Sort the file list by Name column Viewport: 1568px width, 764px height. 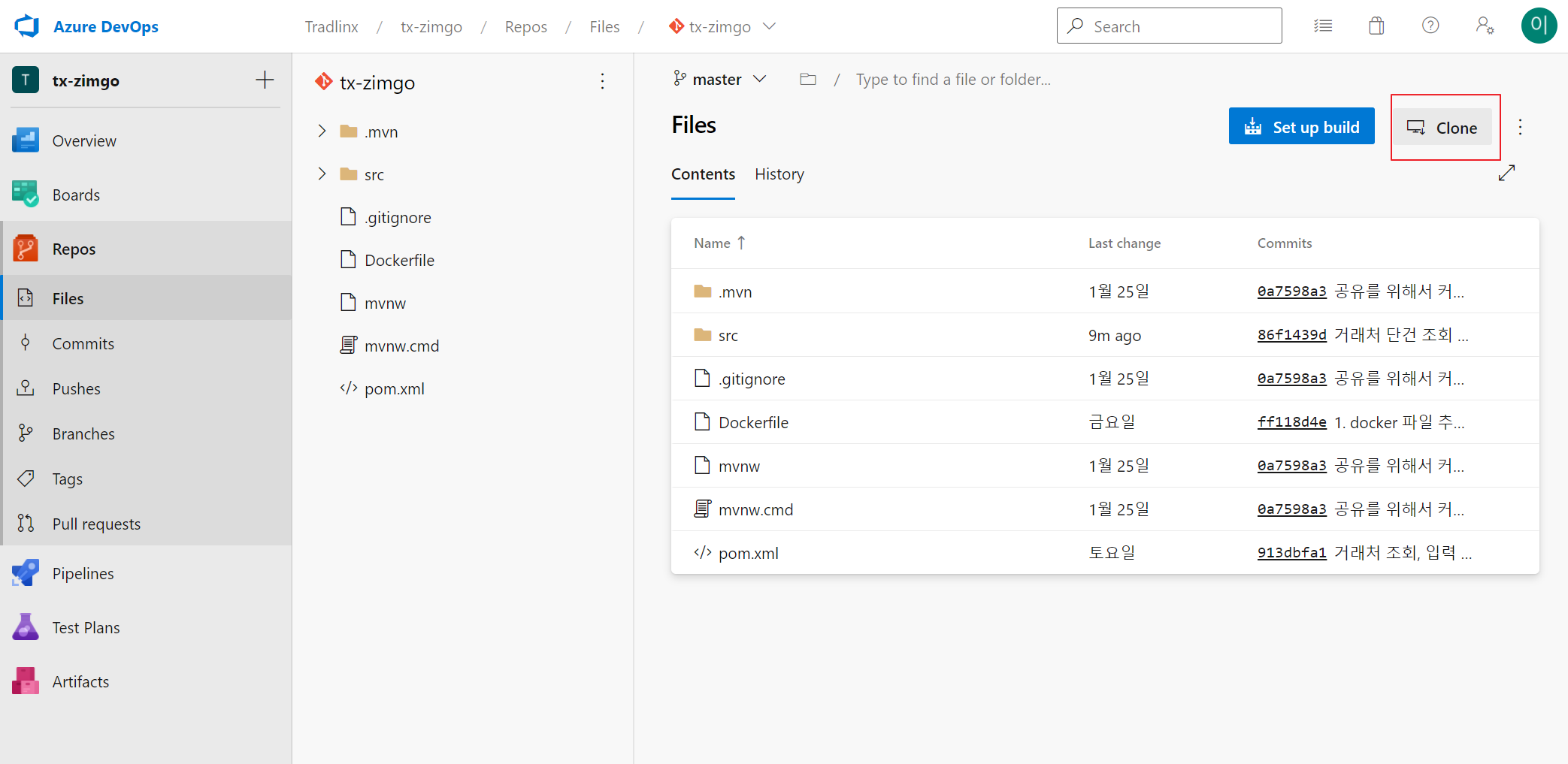coord(719,243)
